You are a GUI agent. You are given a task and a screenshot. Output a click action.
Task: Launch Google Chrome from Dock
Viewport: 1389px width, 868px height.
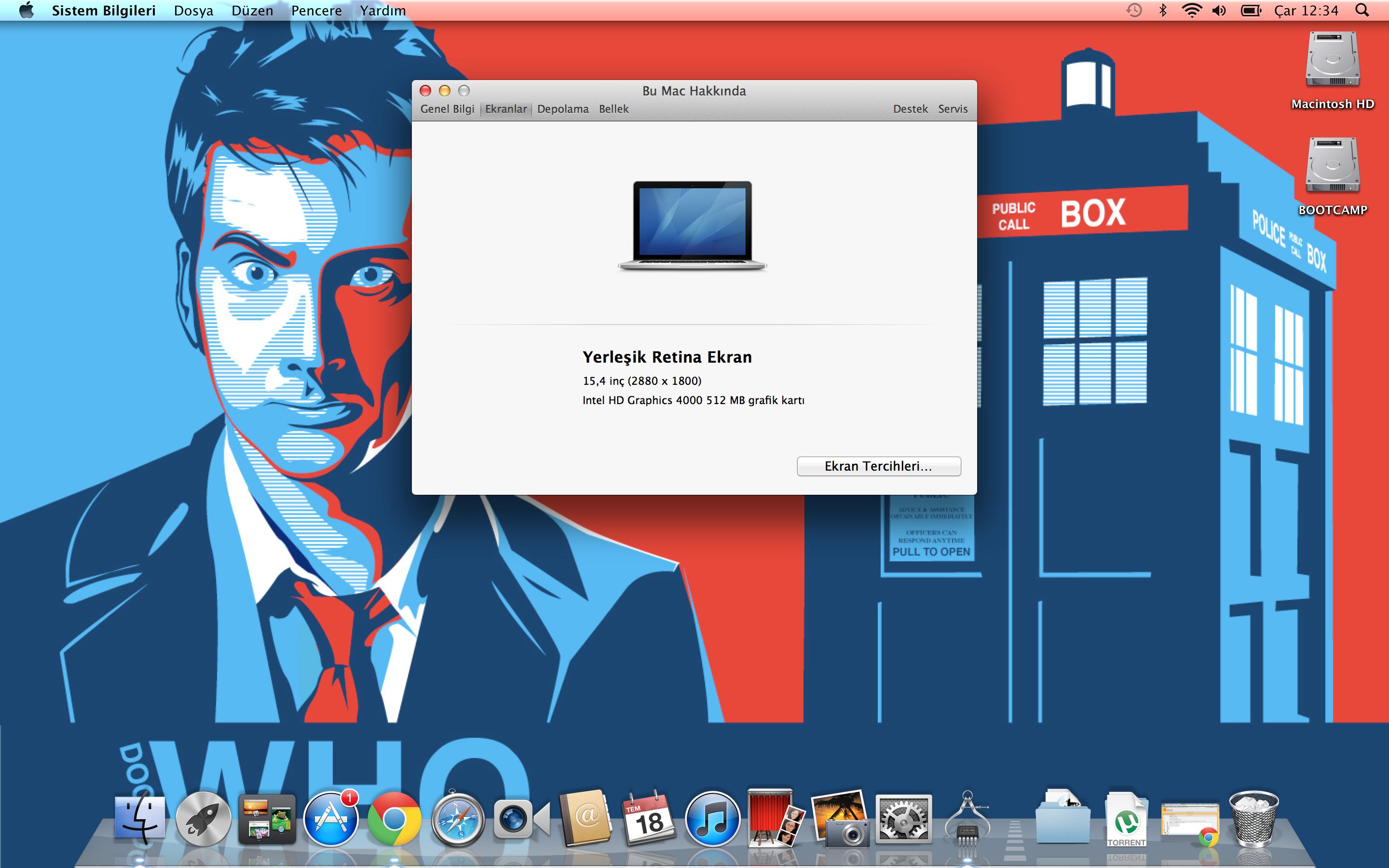(394, 819)
